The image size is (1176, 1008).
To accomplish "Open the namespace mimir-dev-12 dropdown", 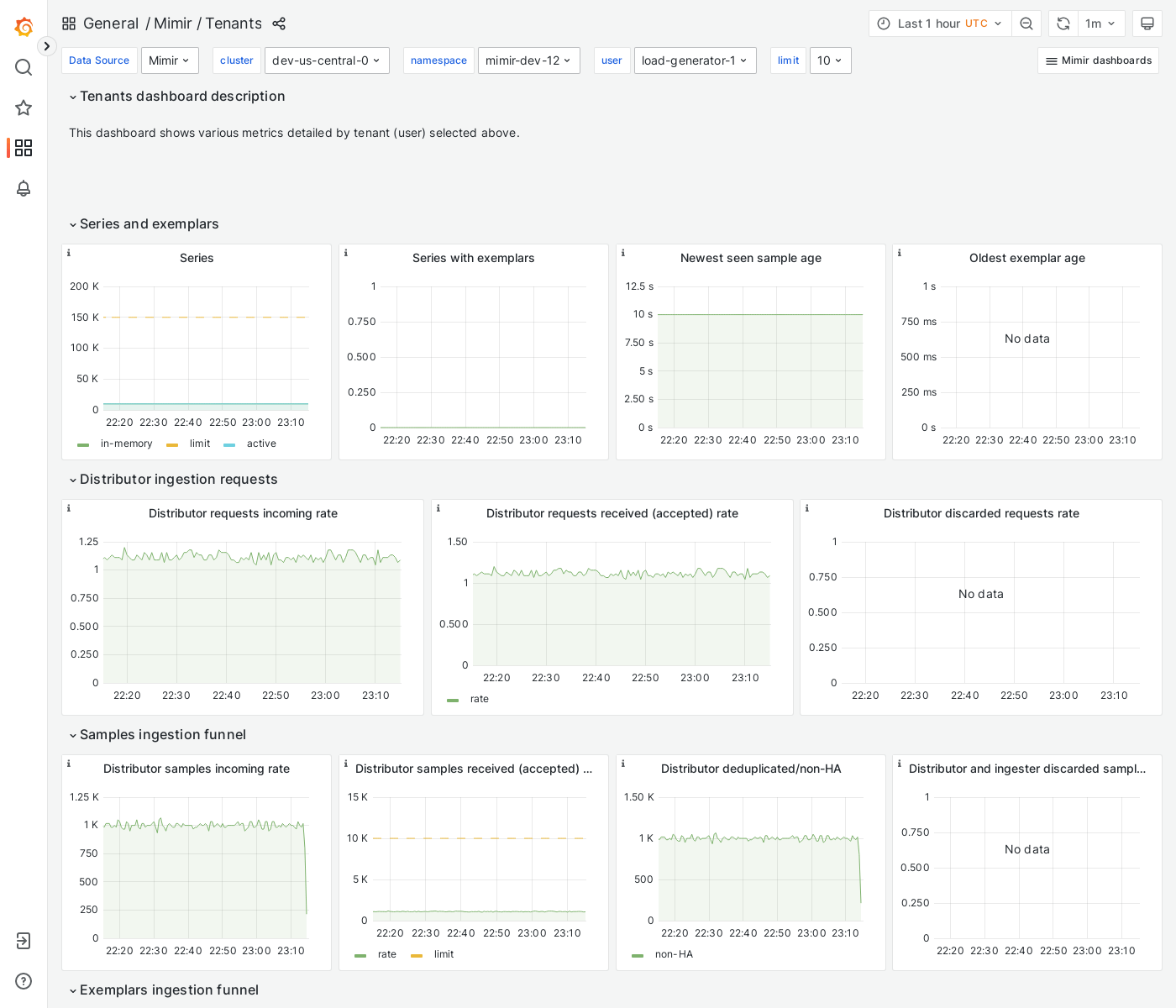I will coord(528,60).
